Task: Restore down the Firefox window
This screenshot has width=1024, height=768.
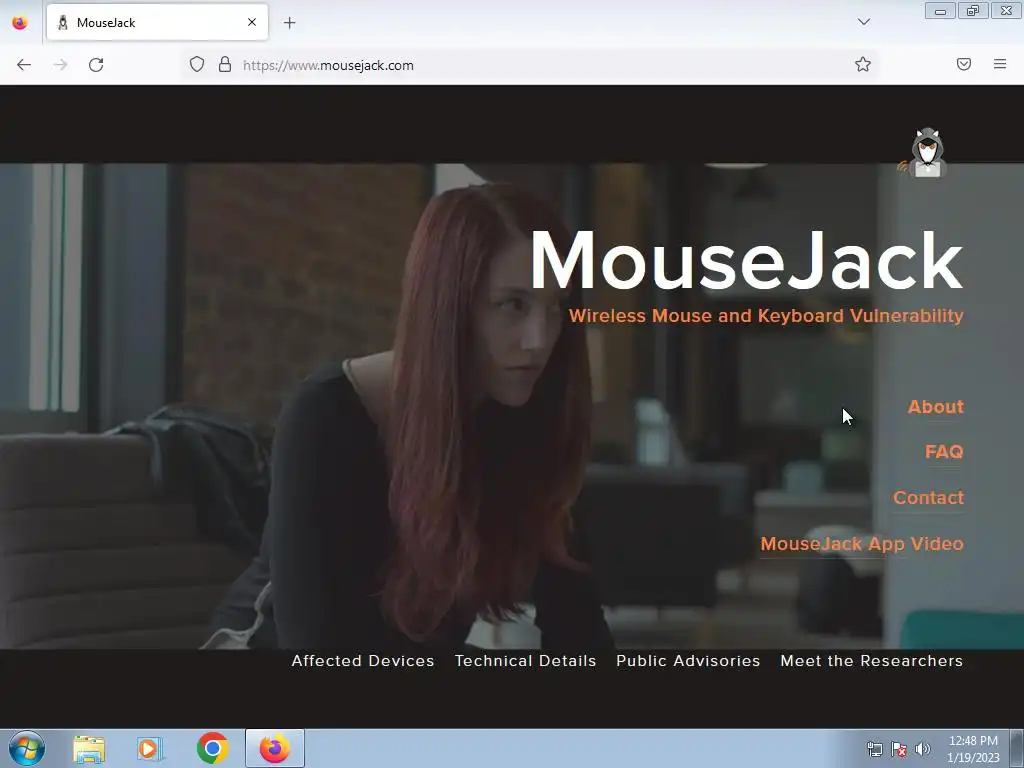Action: [973, 10]
